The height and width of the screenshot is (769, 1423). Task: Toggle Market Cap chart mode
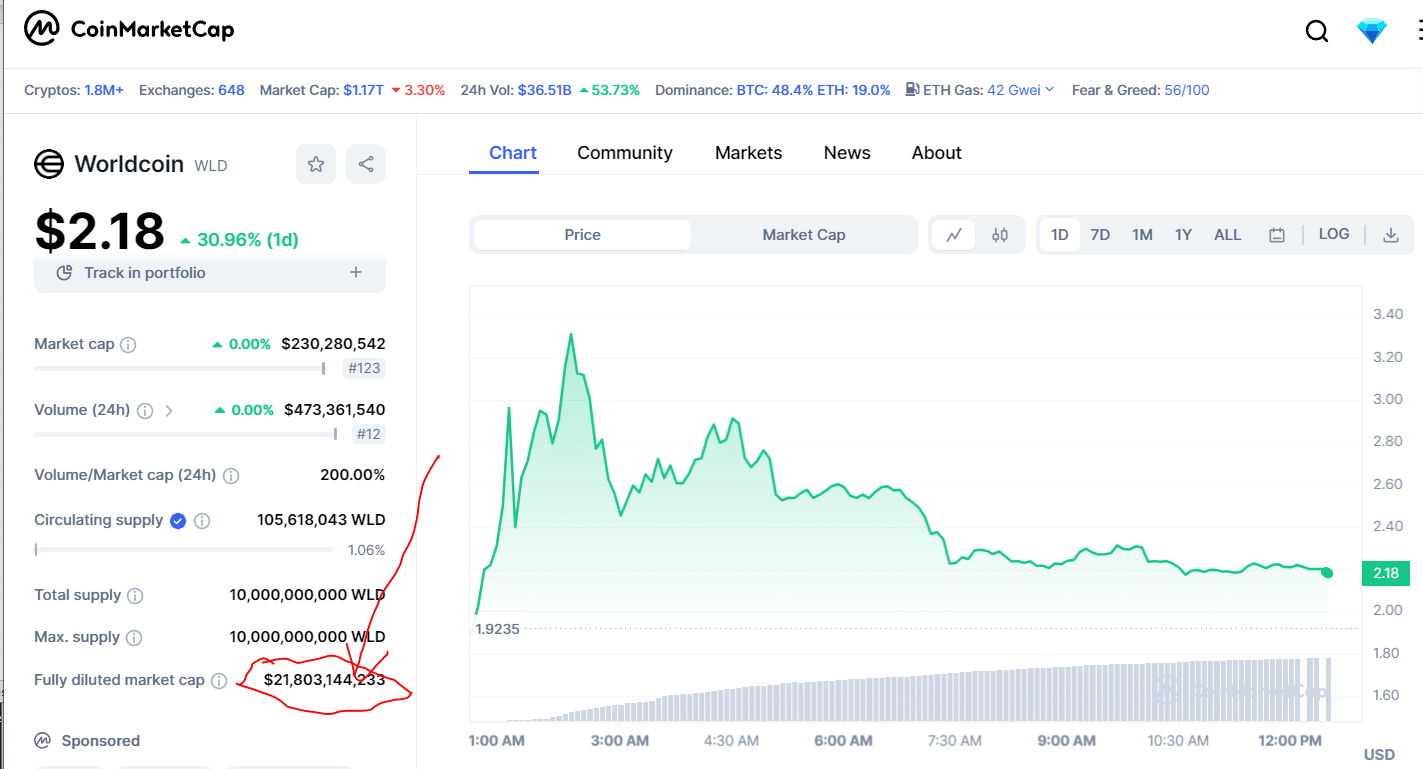pos(804,235)
